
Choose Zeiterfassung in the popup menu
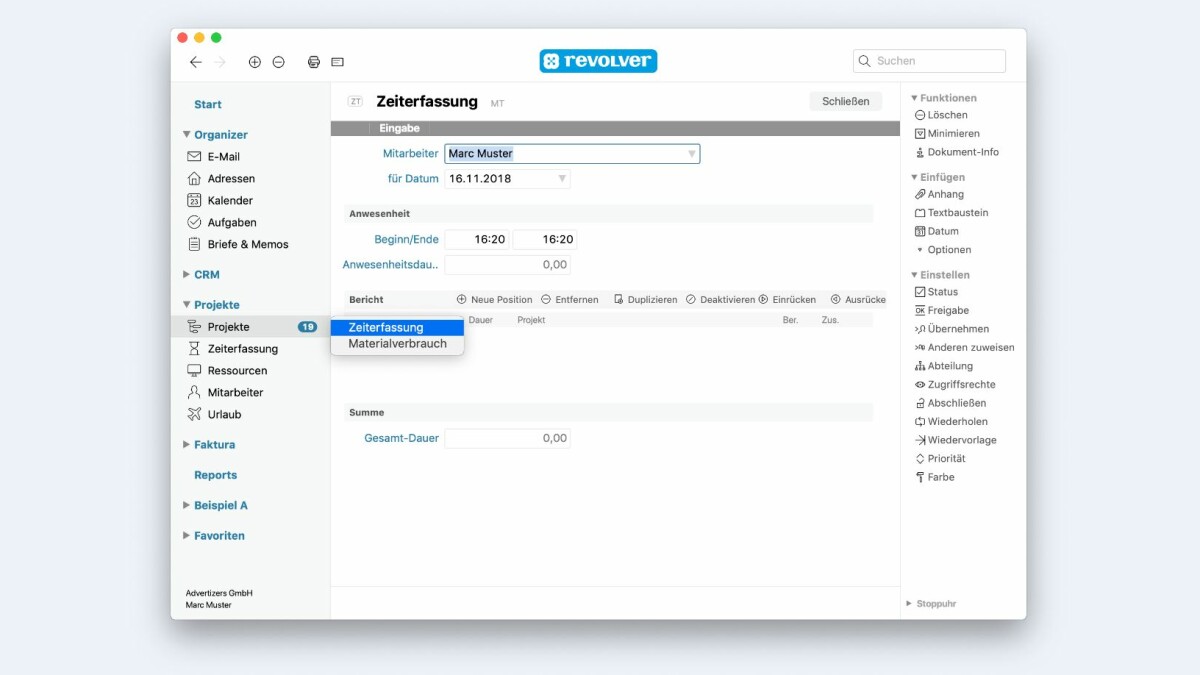coord(397,328)
